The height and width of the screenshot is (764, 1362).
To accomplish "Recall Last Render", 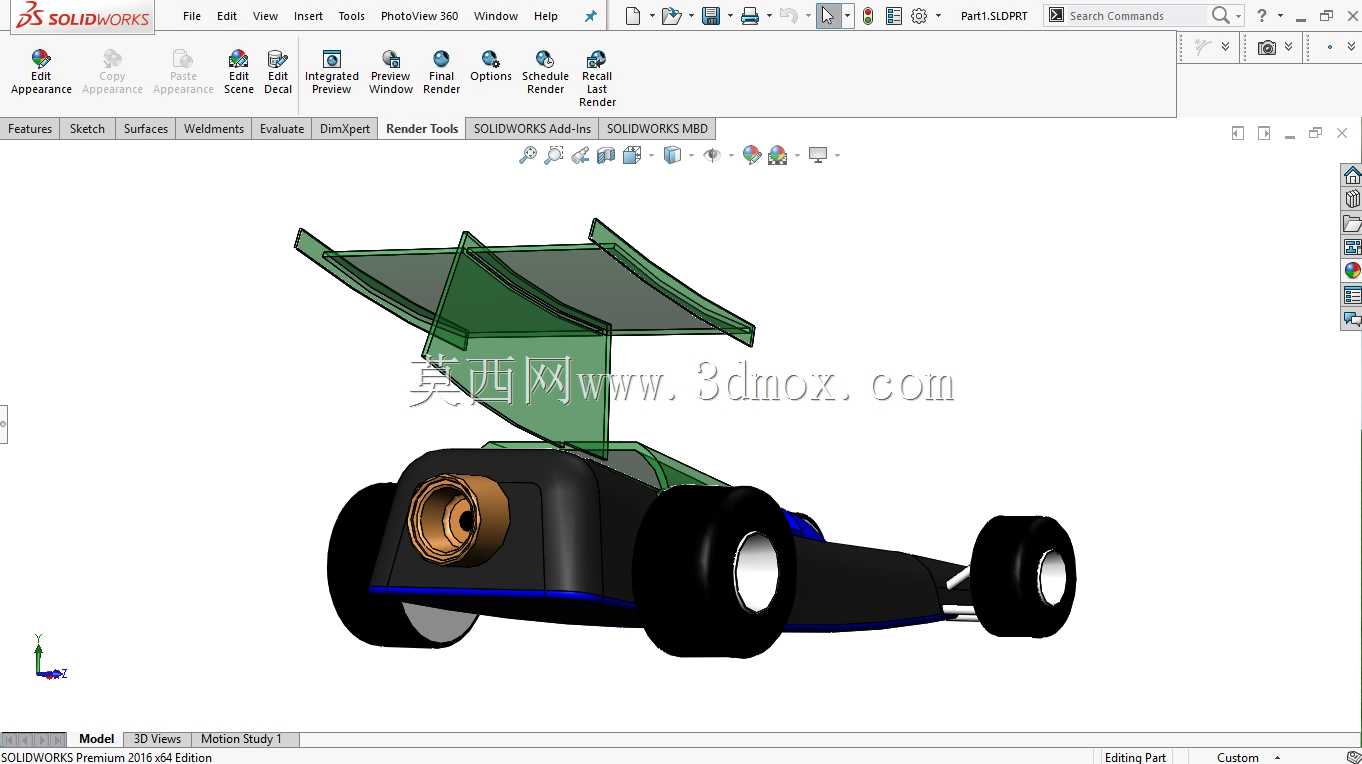I will [597, 78].
